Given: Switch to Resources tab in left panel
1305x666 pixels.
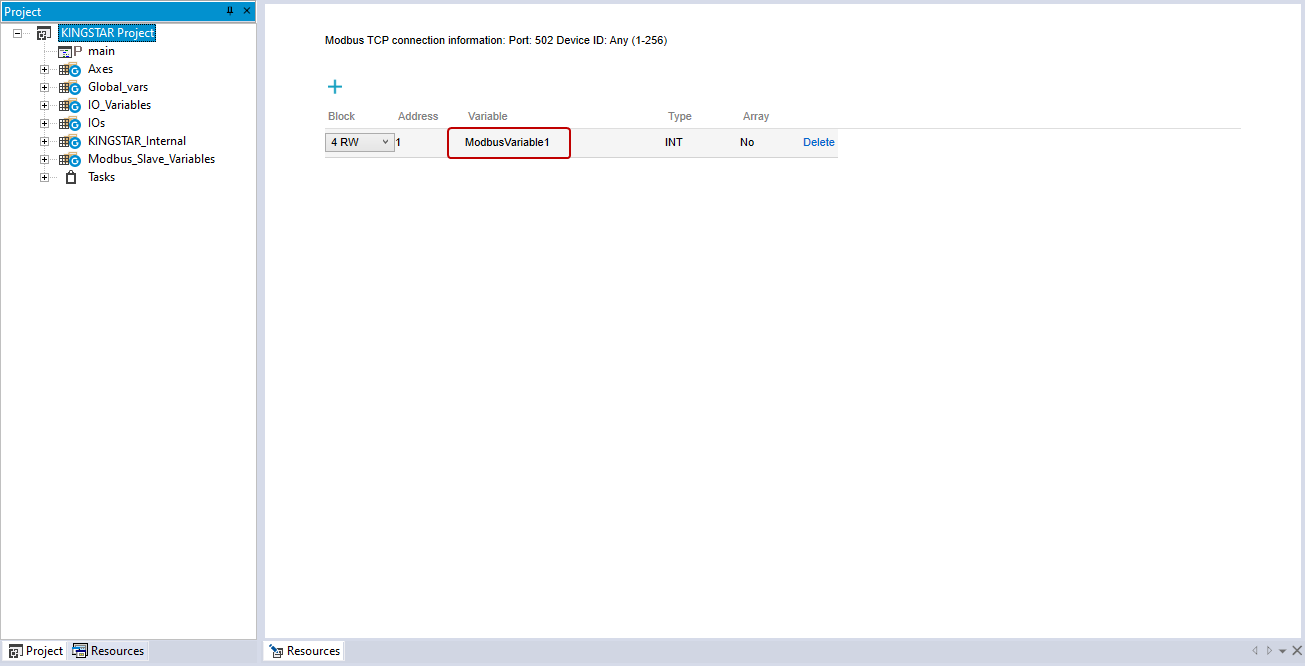Looking at the screenshot, I should coord(108,651).
